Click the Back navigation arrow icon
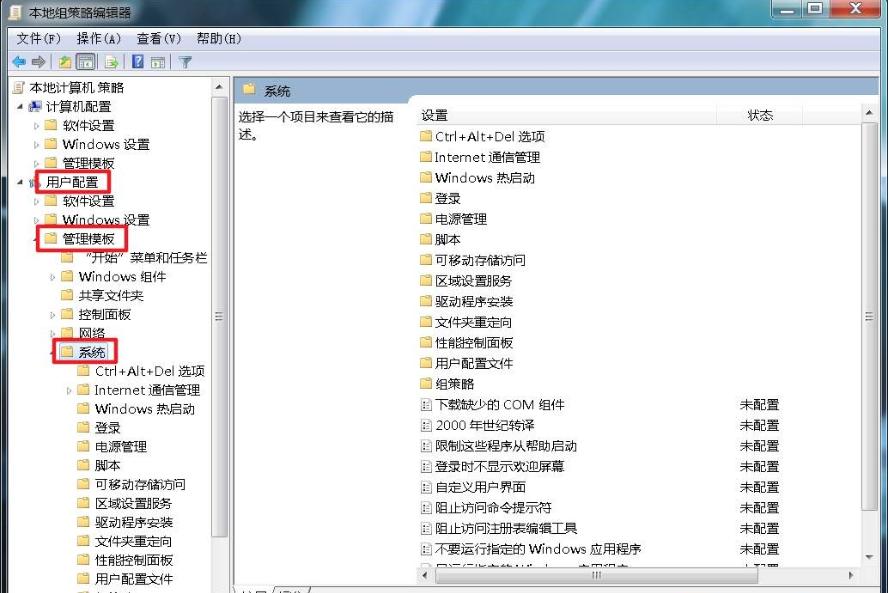This screenshot has height=593, width=889. pos(19,61)
